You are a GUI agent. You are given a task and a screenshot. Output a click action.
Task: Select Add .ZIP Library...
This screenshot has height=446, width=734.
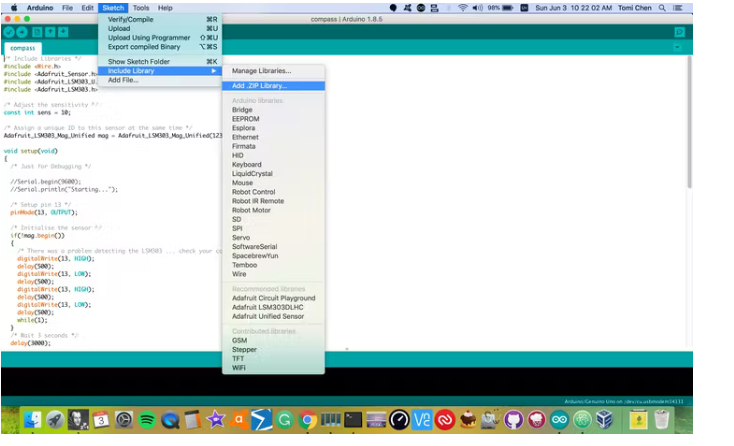tap(273, 86)
